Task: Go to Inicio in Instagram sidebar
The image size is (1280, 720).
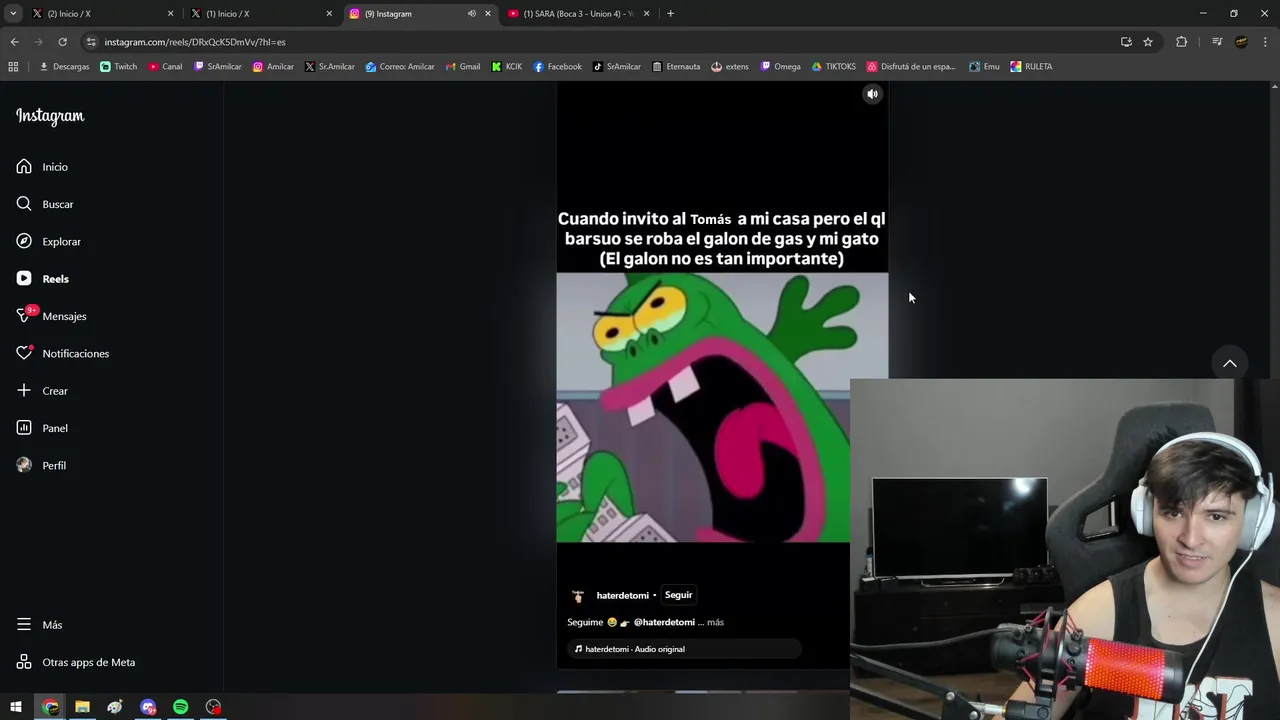Action: (x=42, y=167)
